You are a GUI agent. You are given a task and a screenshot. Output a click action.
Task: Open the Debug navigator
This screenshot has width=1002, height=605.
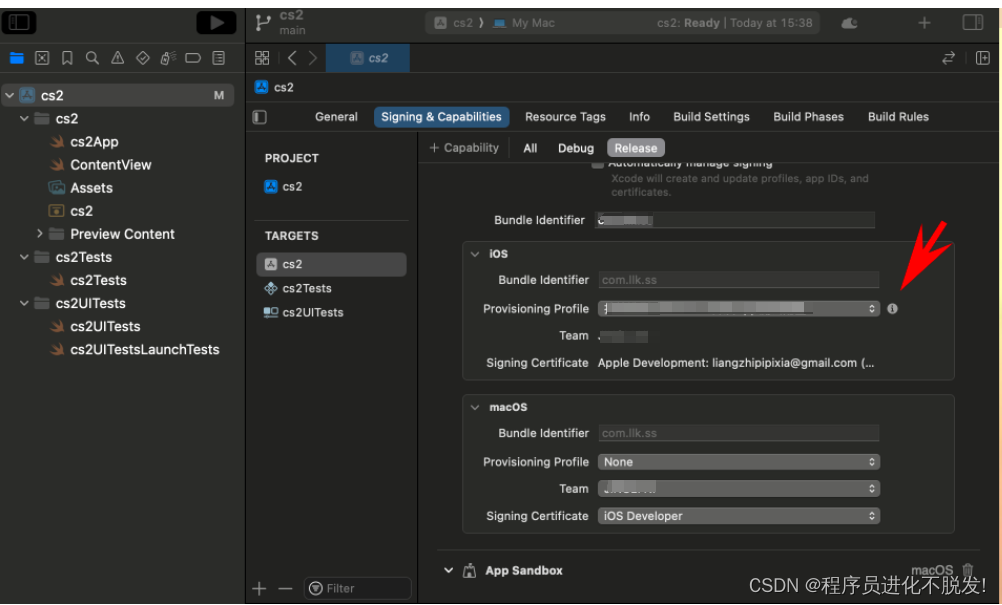(x=168, y=58)
